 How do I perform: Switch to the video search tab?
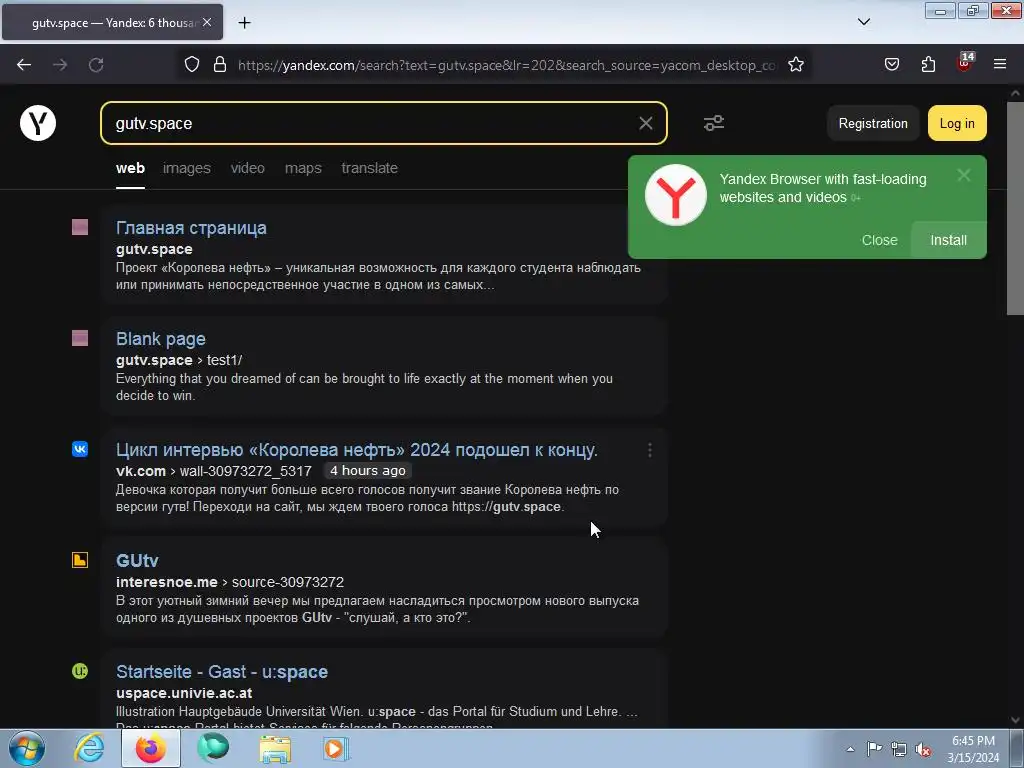248,168
